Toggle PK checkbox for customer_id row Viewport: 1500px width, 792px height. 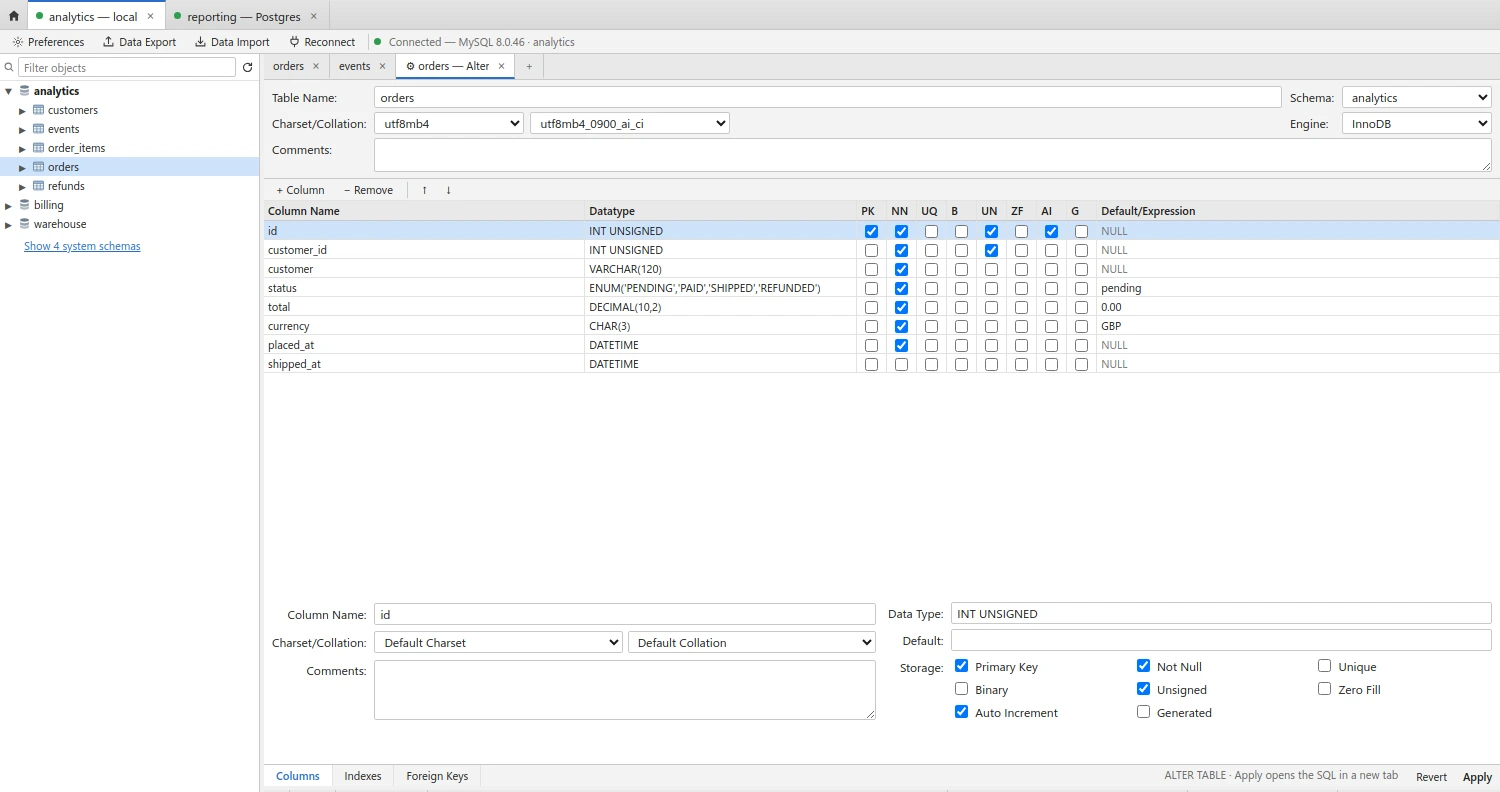point(871,250)
